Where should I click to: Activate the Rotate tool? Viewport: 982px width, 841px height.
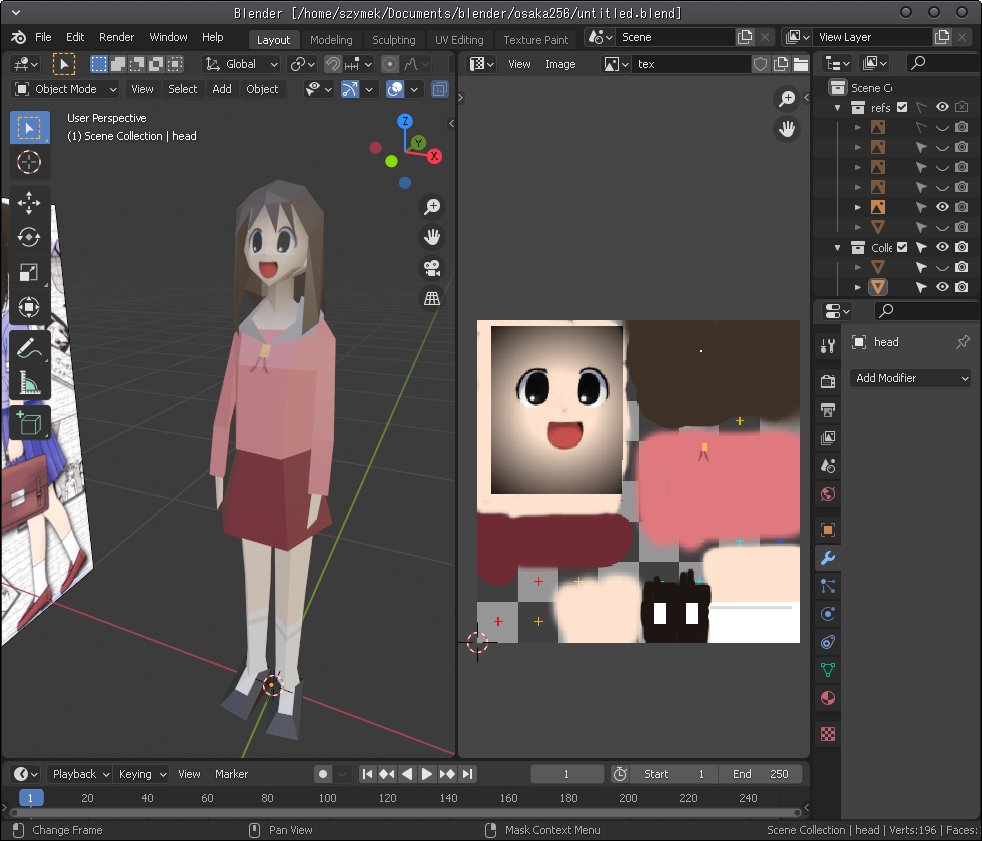29,237
